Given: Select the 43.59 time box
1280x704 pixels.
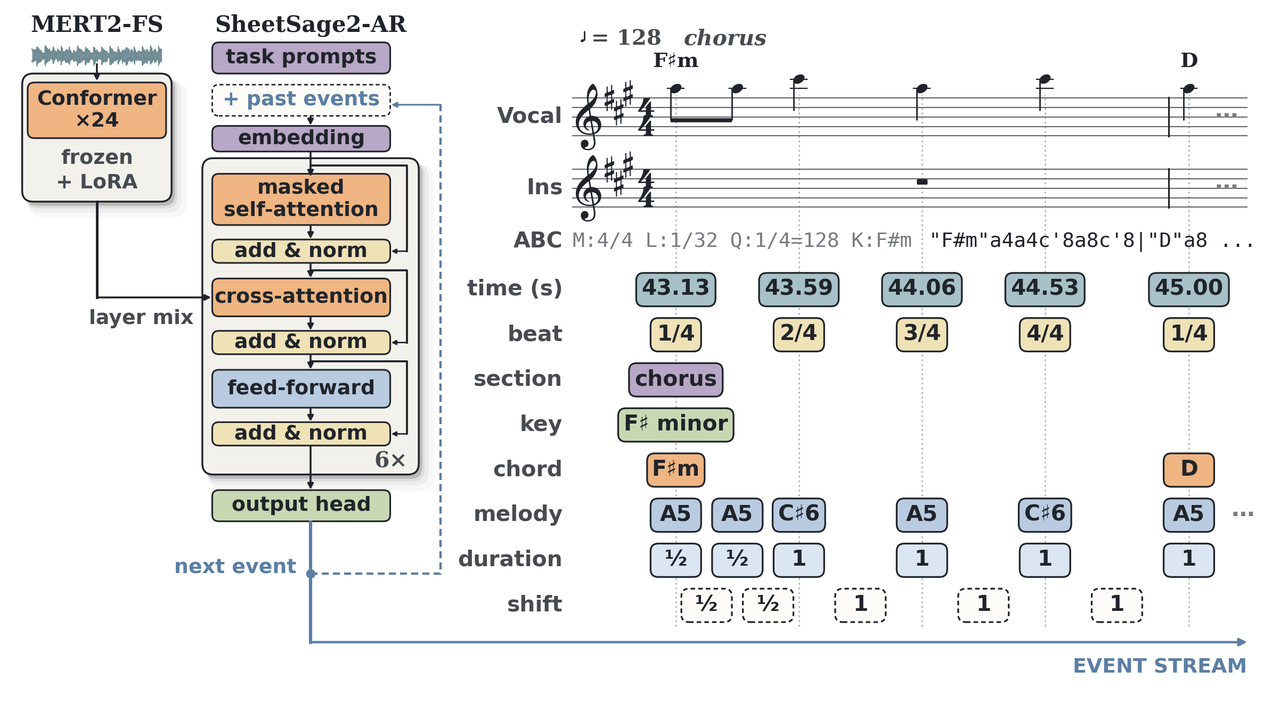Looking at the screenshot, I should click(799, 289).
